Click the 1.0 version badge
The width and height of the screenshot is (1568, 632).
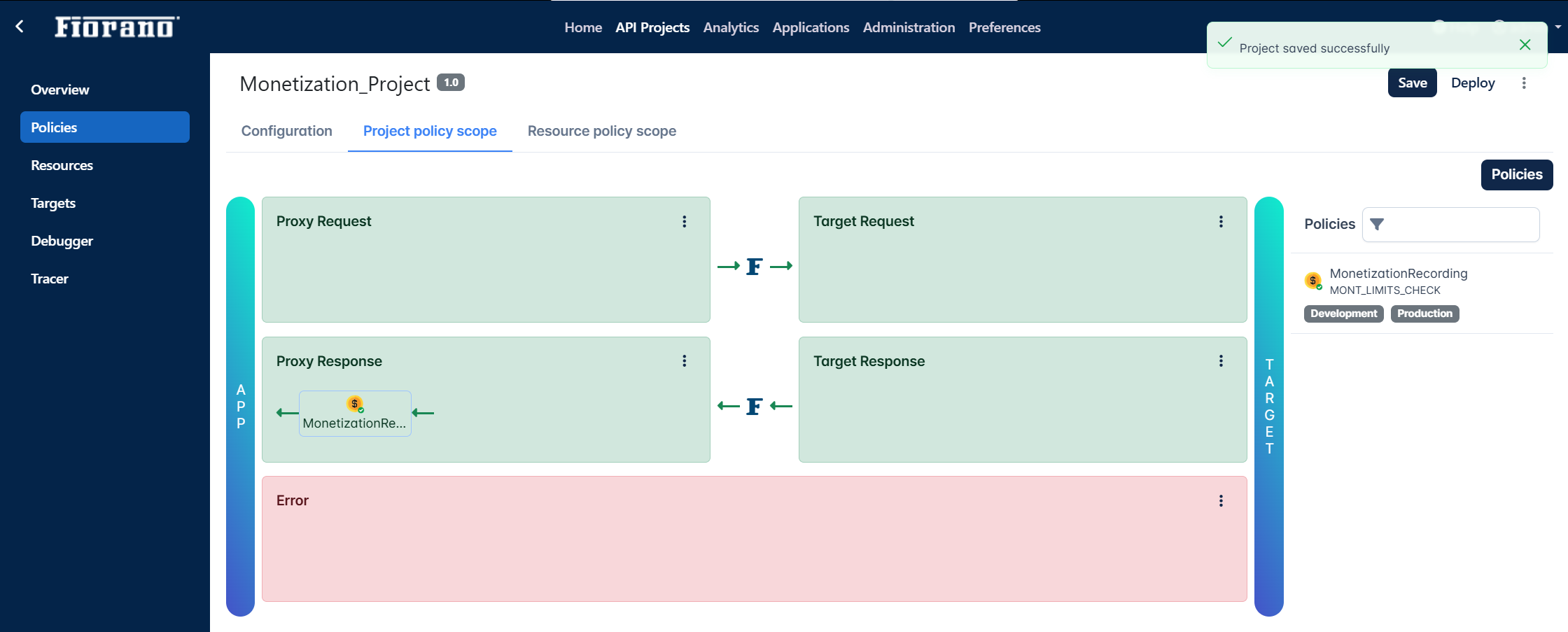click(451, 83)
